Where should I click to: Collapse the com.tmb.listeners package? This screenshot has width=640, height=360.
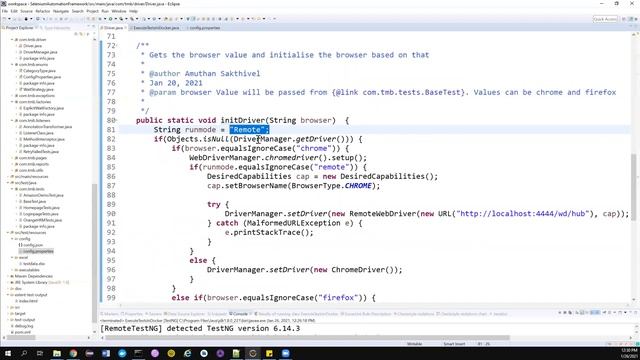click(x=12, y=120)
